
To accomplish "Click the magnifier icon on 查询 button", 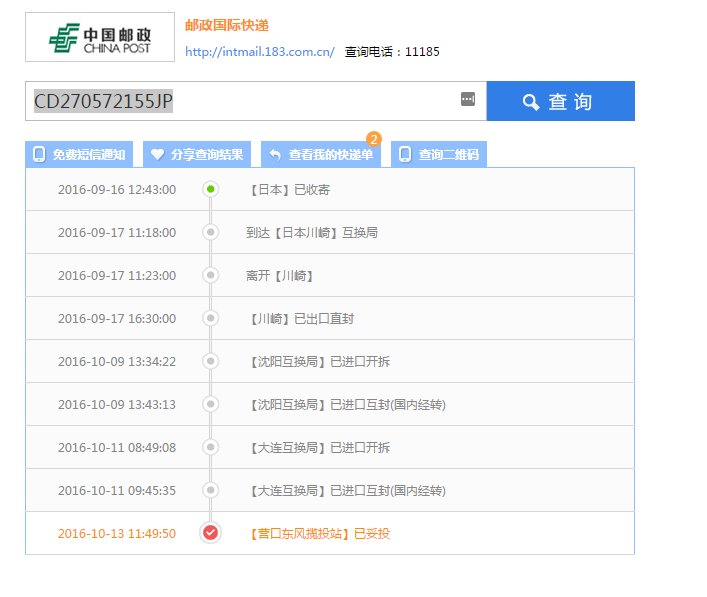I will [531, 102].
